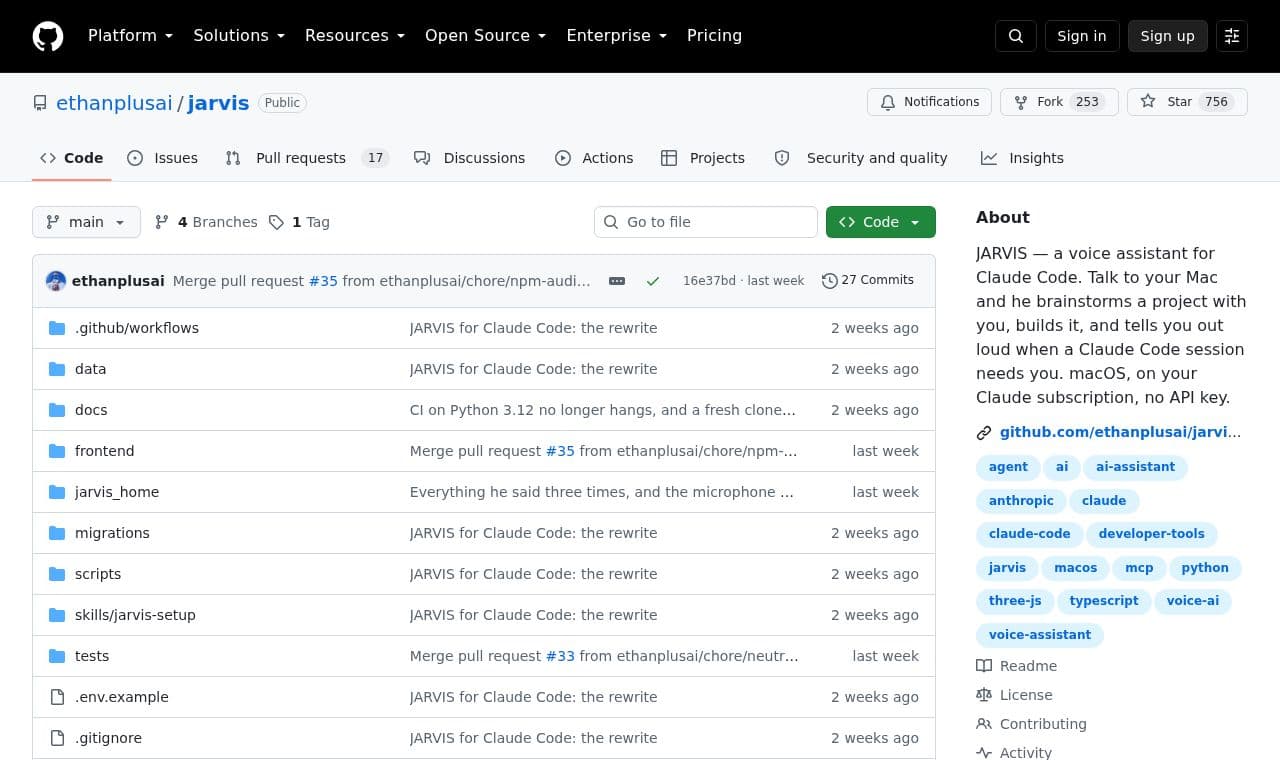Click the GitHub logo icon
The height and width of the screenshot is (760, 1280).
click(48, 36)
